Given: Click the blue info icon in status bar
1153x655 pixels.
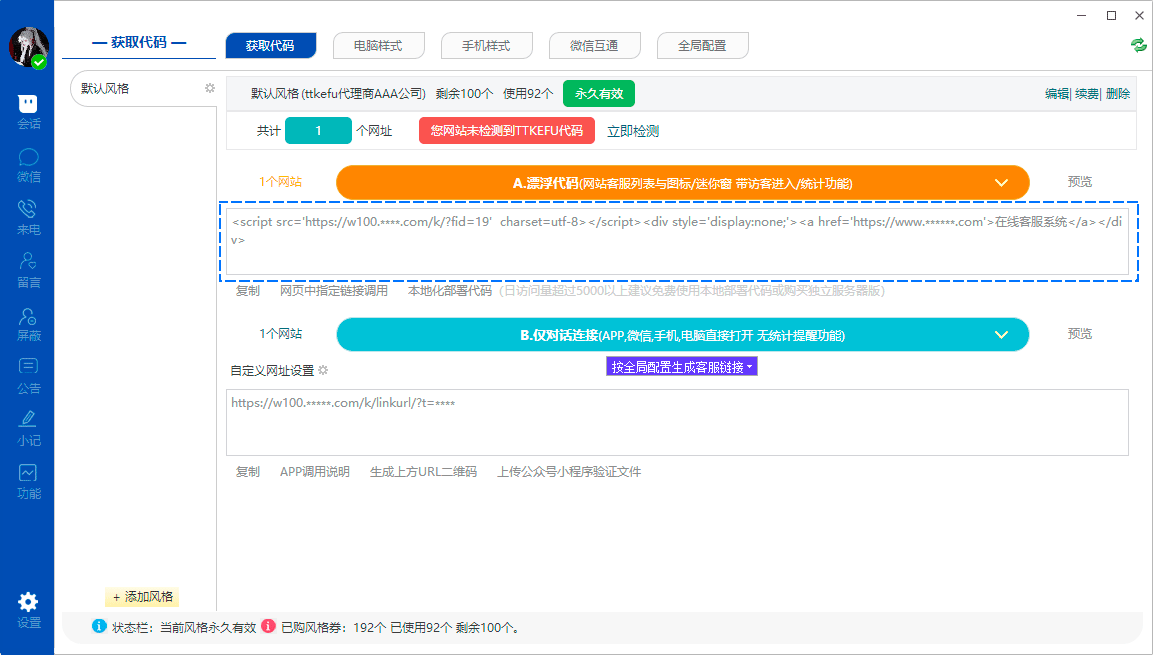Looking at the screenshot, I should pos(99,626).
